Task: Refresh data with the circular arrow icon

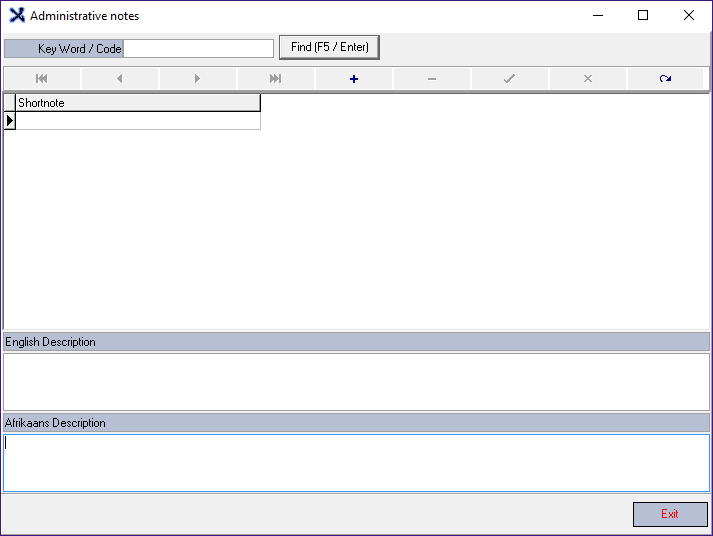Action: coord(666,79)
